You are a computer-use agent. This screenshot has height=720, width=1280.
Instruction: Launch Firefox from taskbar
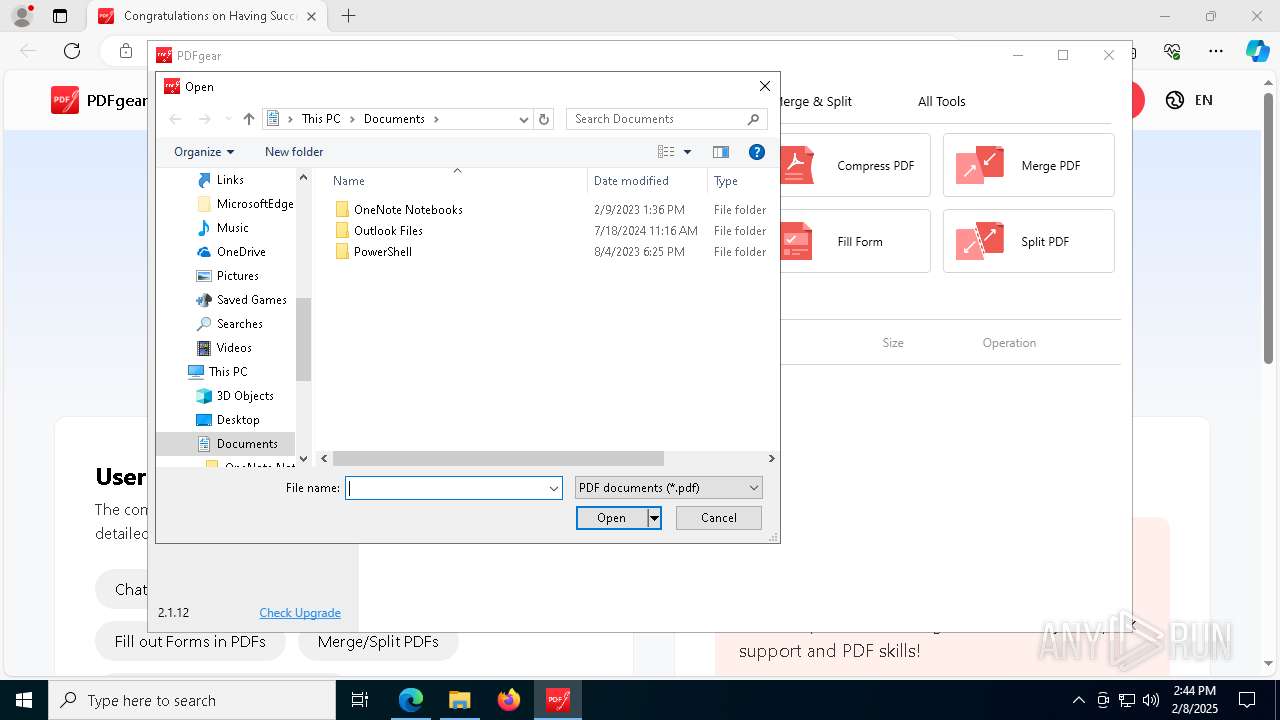click(x=509, y=700)
